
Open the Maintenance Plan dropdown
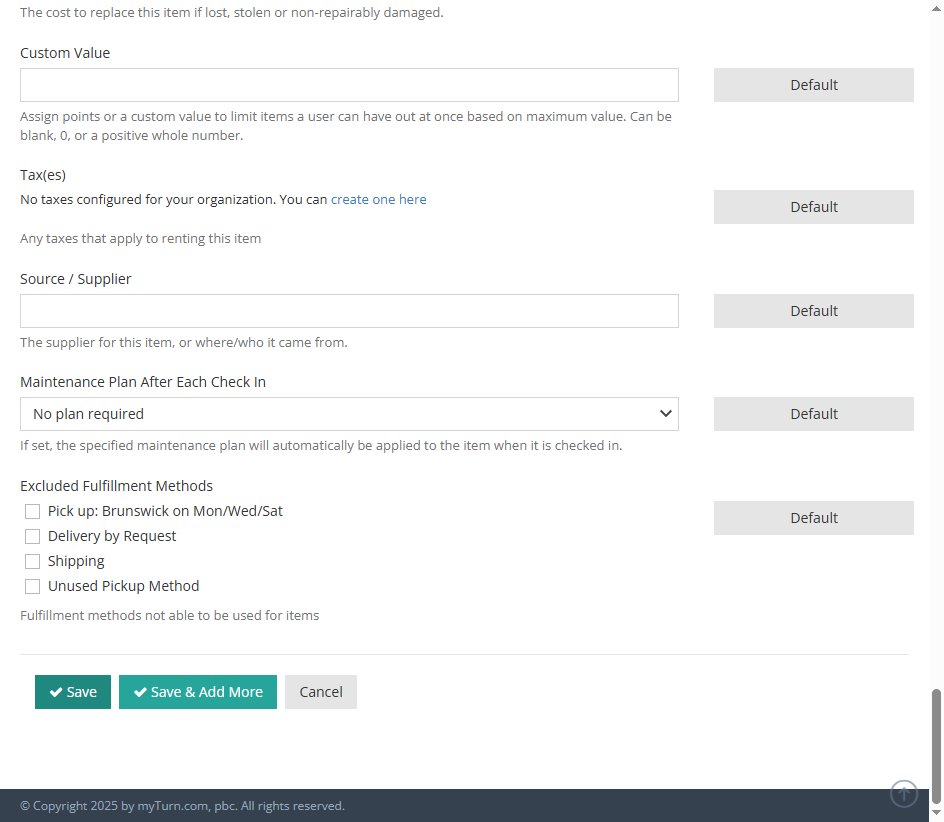[x=349, y=414]
